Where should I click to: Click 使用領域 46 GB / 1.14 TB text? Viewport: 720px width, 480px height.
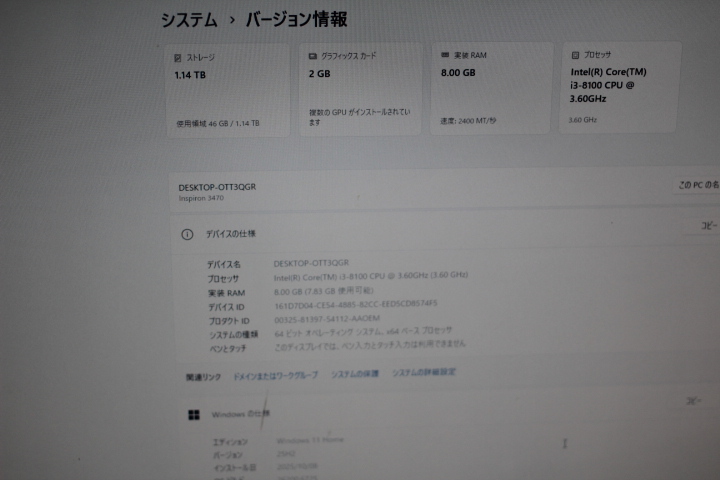[x=218, y=124]
